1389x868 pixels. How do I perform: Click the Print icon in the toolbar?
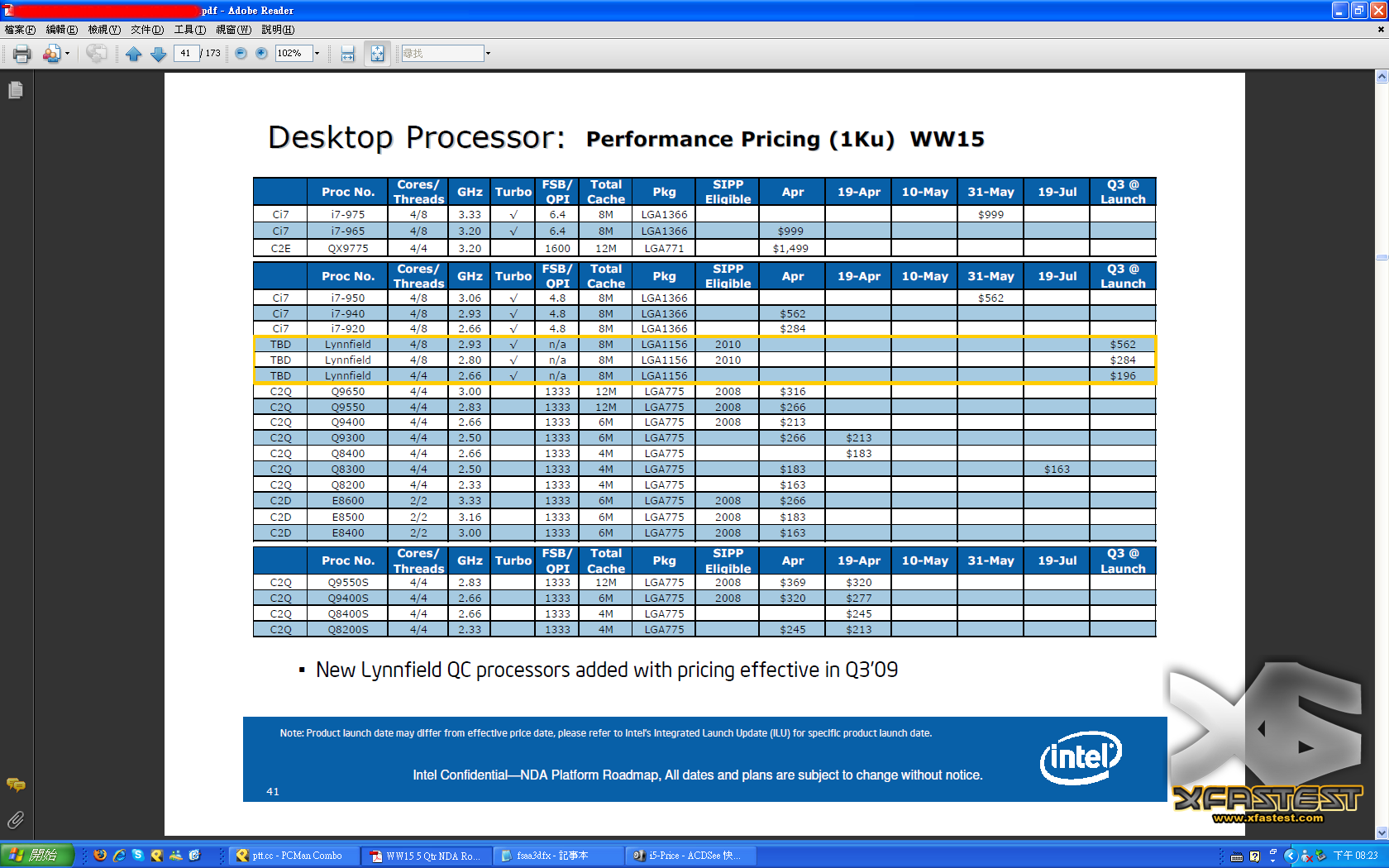[x=22, y=54]
